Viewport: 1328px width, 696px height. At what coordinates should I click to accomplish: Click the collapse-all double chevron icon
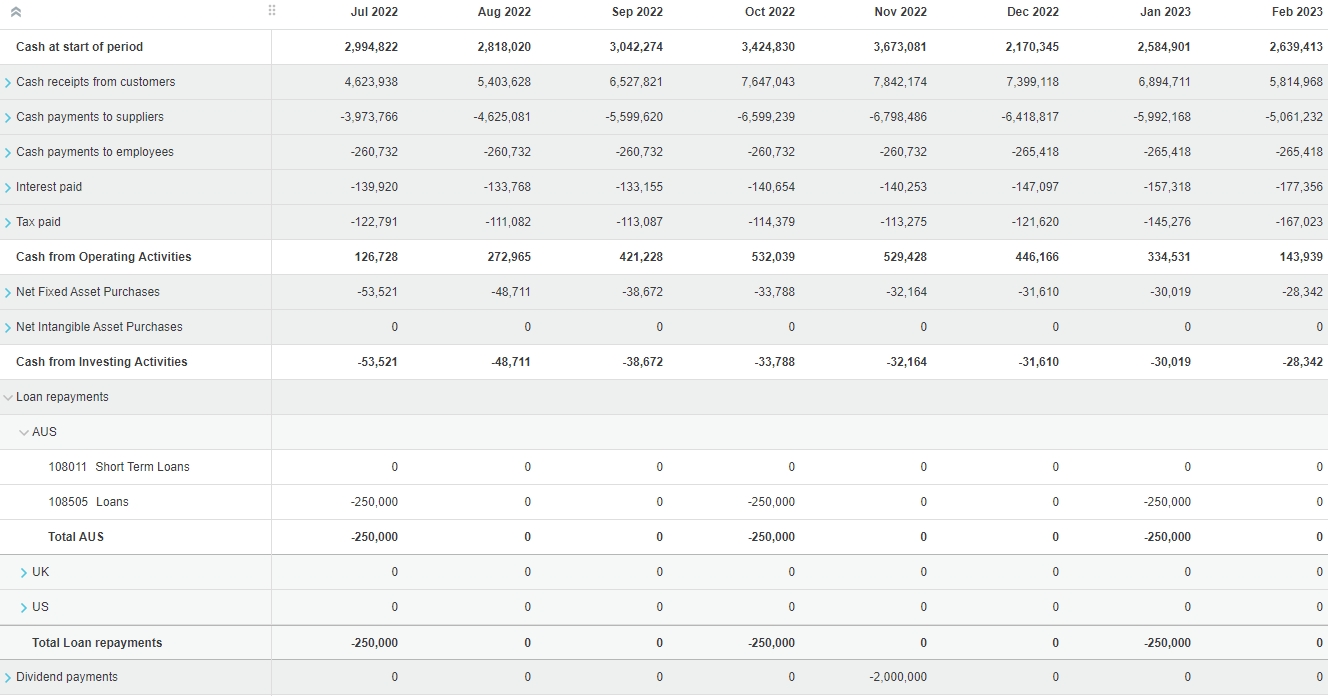click(x=16, y=12)
